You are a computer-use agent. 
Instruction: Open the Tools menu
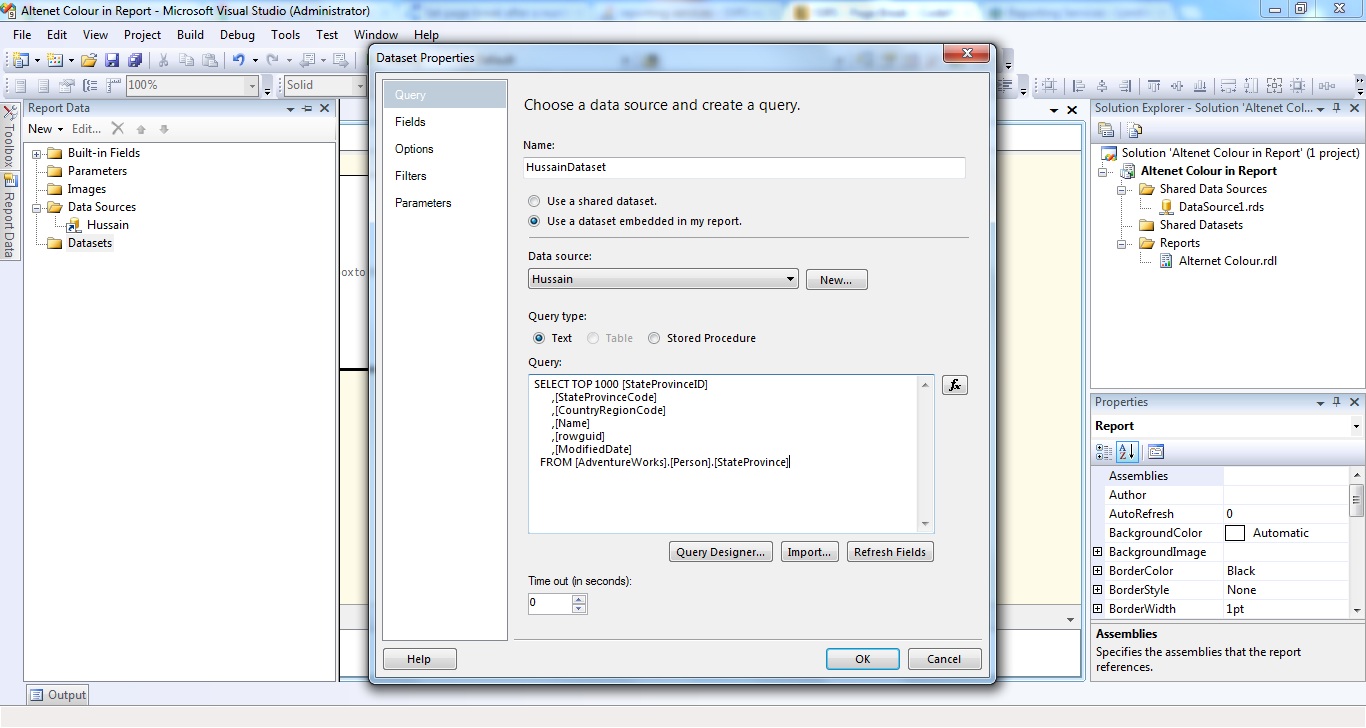point(285,34)
